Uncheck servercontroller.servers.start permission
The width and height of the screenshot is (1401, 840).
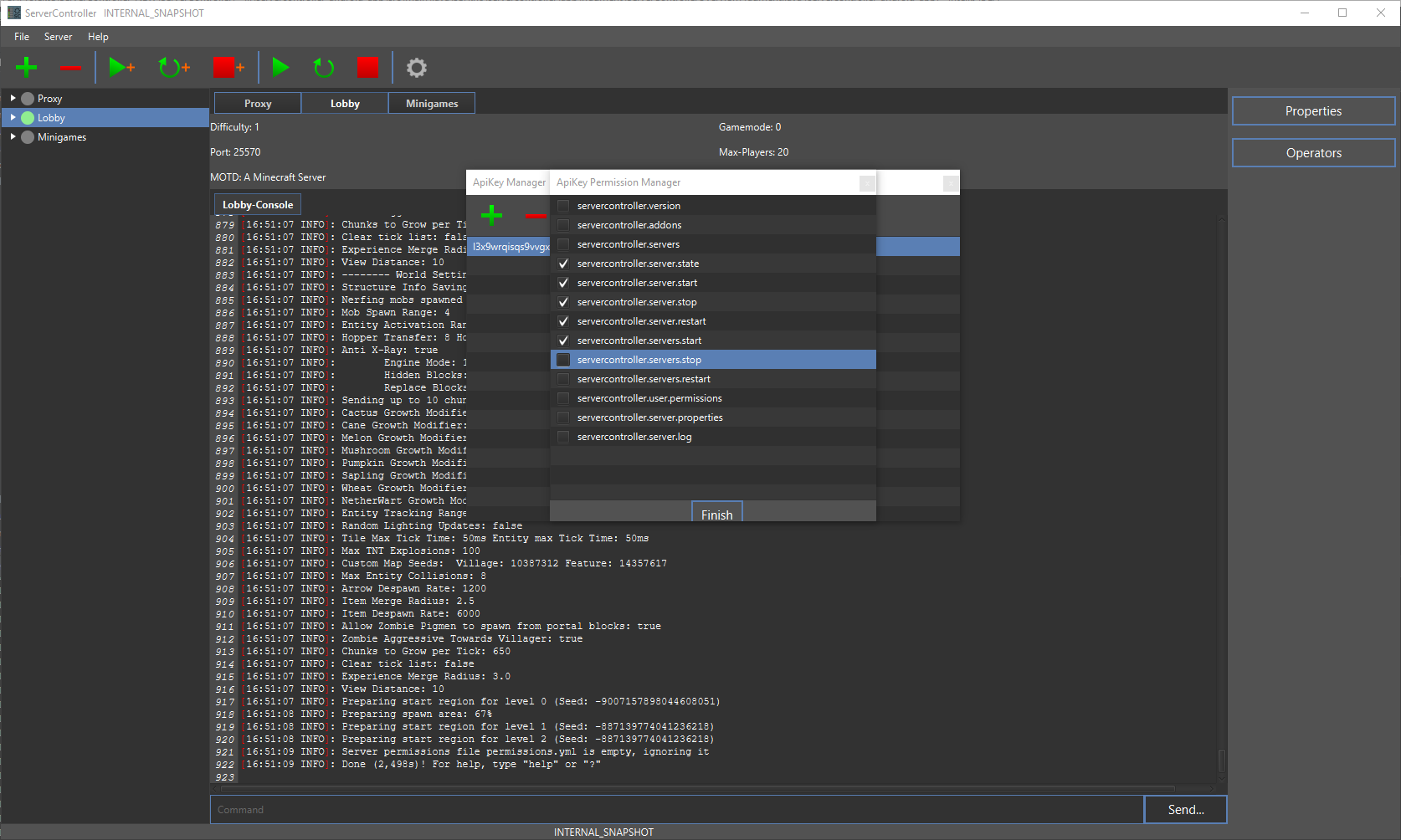click(x=563, y=341)
